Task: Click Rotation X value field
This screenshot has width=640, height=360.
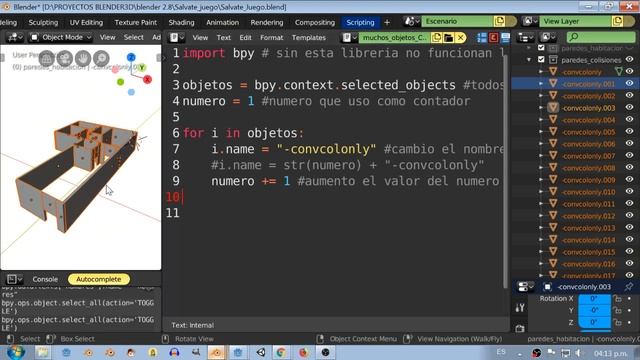Action: pos(595,299)
